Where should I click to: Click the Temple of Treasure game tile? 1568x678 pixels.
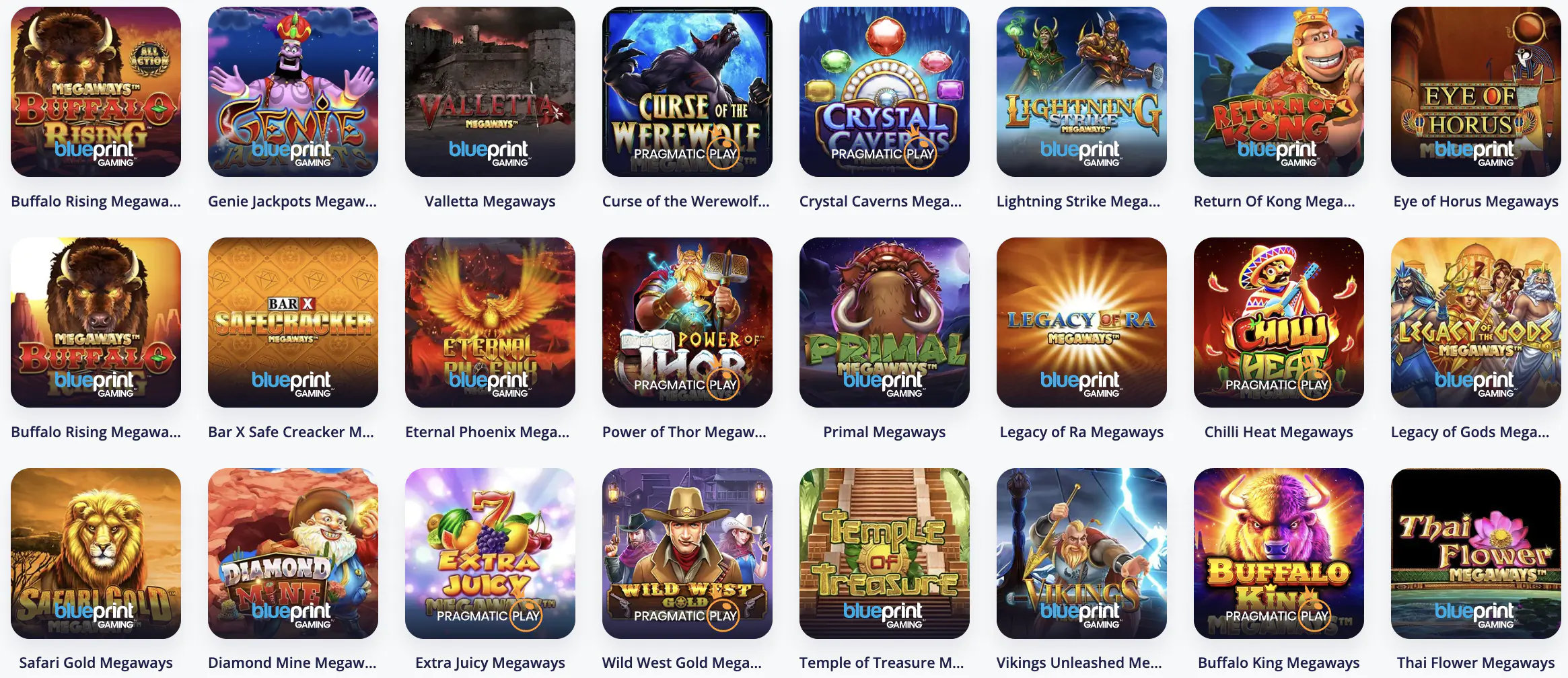point(884,554)
